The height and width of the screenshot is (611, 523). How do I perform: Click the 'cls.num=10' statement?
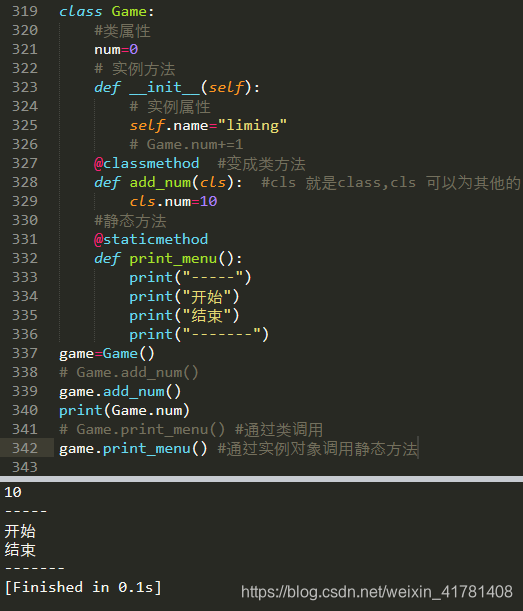tap(173, 201)
